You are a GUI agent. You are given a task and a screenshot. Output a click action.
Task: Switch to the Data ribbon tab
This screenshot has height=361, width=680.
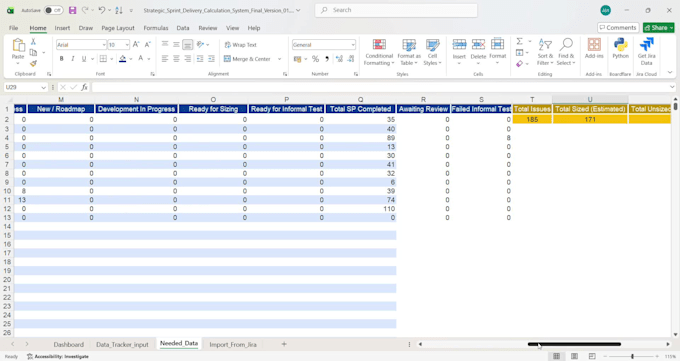pos(183,28)
